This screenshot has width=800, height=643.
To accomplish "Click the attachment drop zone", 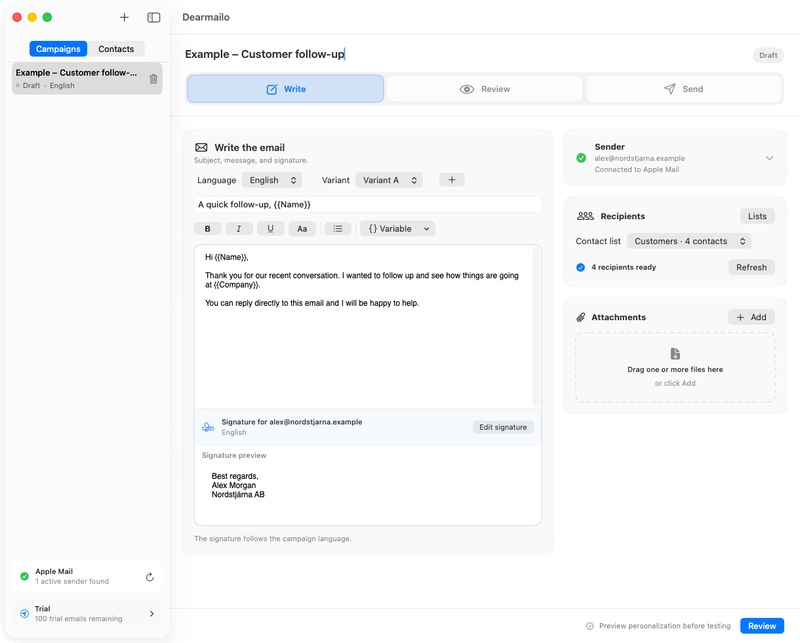I will (x=675, y=367).
